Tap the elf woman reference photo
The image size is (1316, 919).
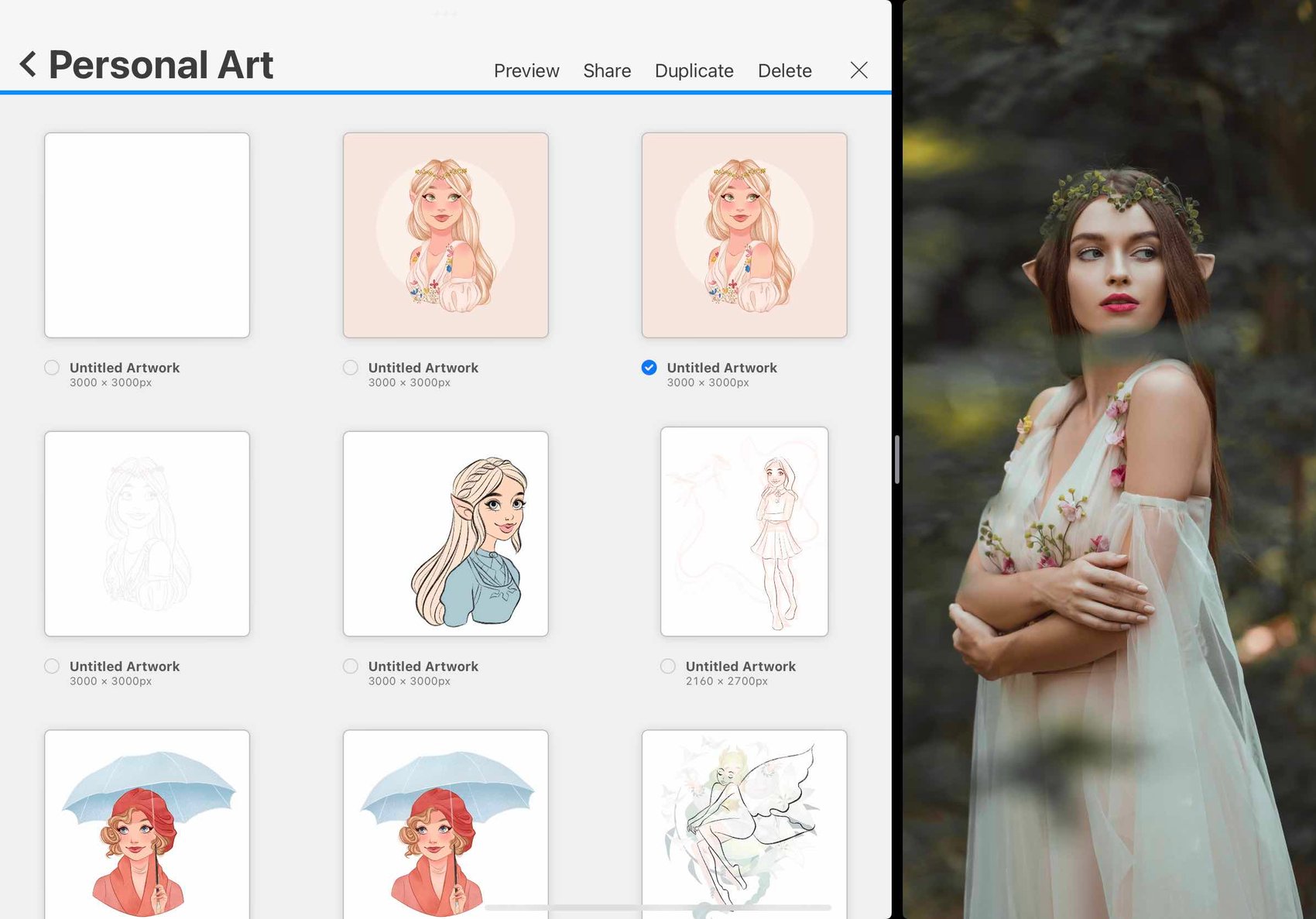click(1109, 459)
